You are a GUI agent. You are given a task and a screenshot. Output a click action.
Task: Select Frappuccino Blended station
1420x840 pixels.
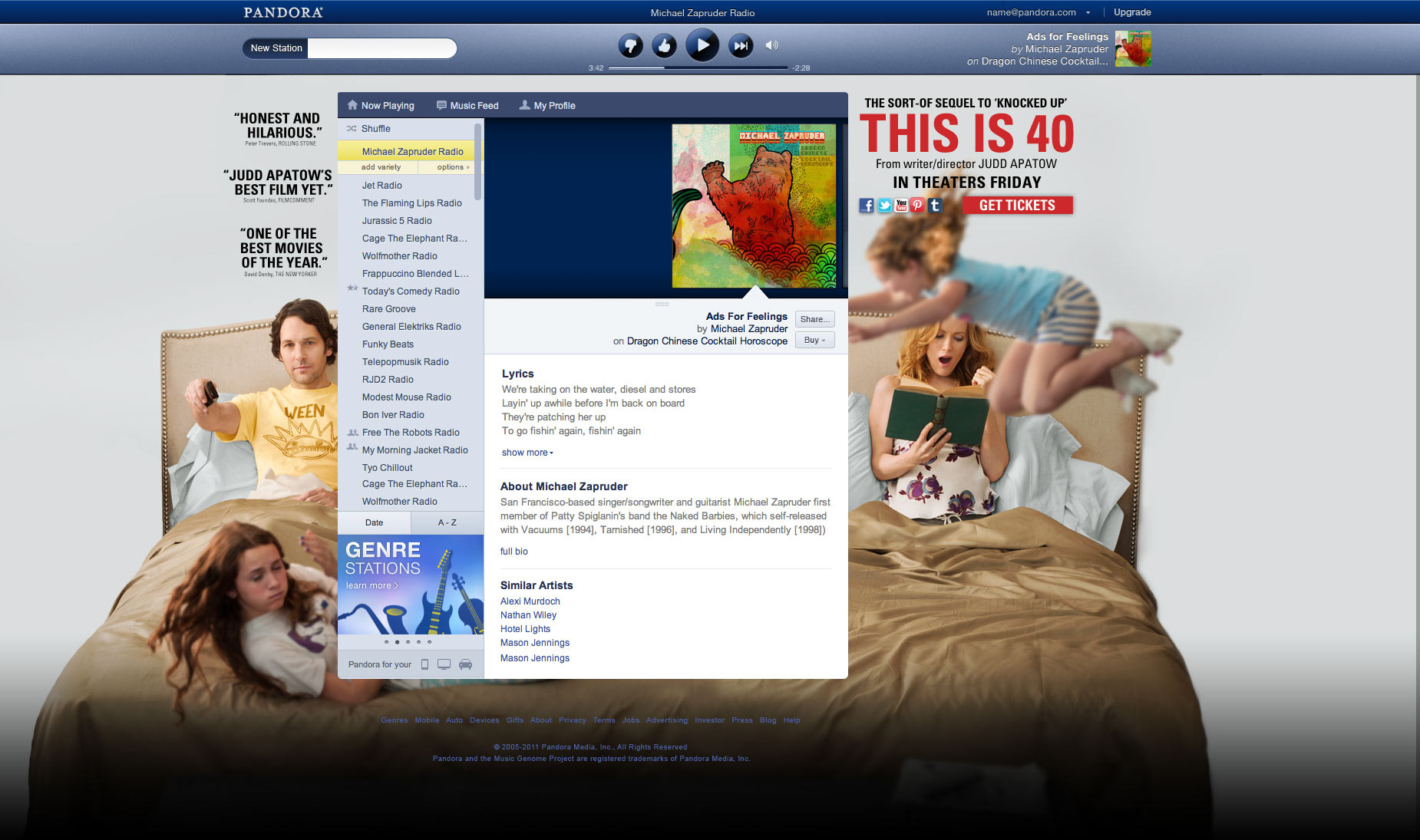[x=415, y=274]
